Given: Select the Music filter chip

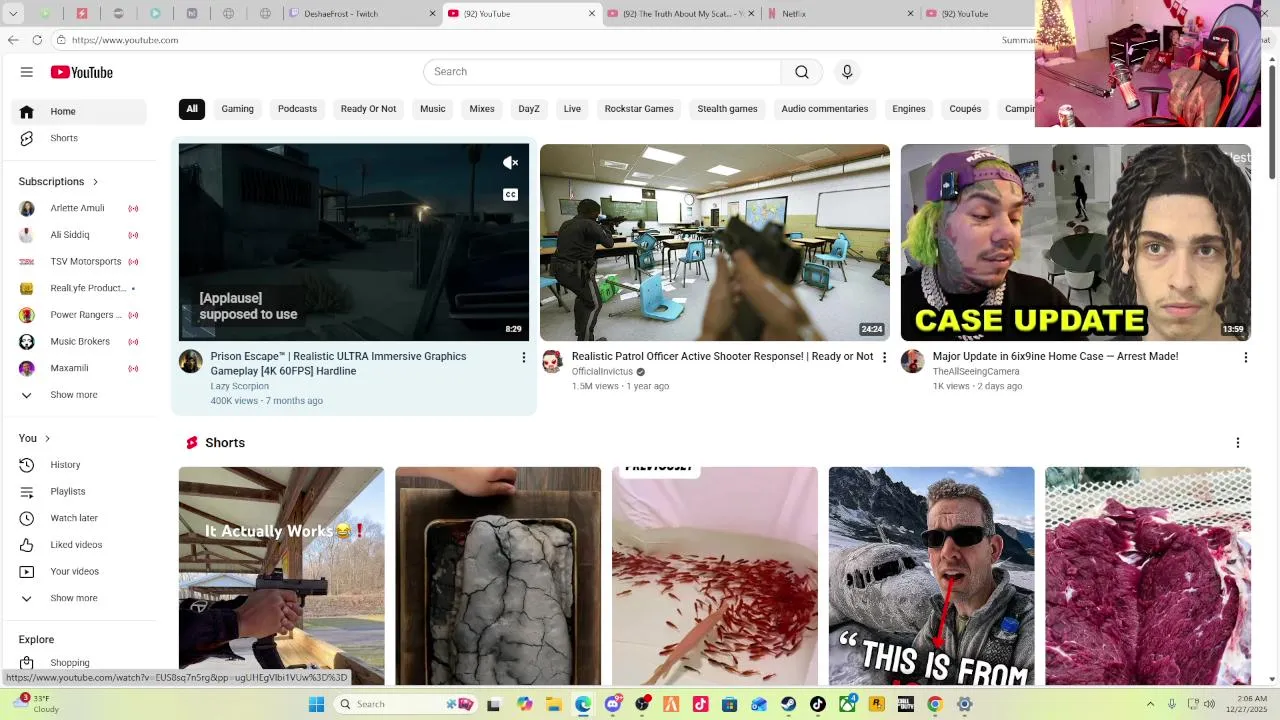Looking at the screenshot, I should pyautogui.click(x=433, y=109).
